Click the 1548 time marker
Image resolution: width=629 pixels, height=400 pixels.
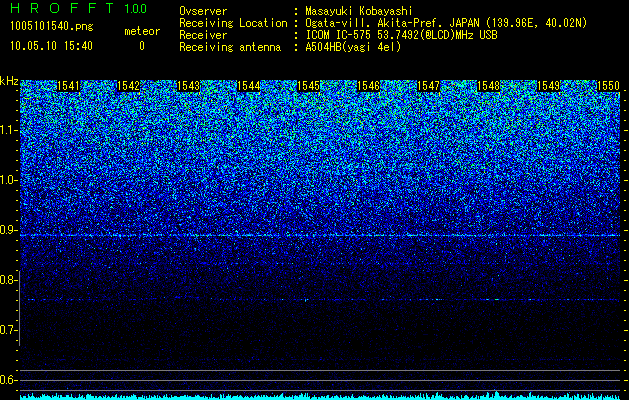[x=489, y=86]
